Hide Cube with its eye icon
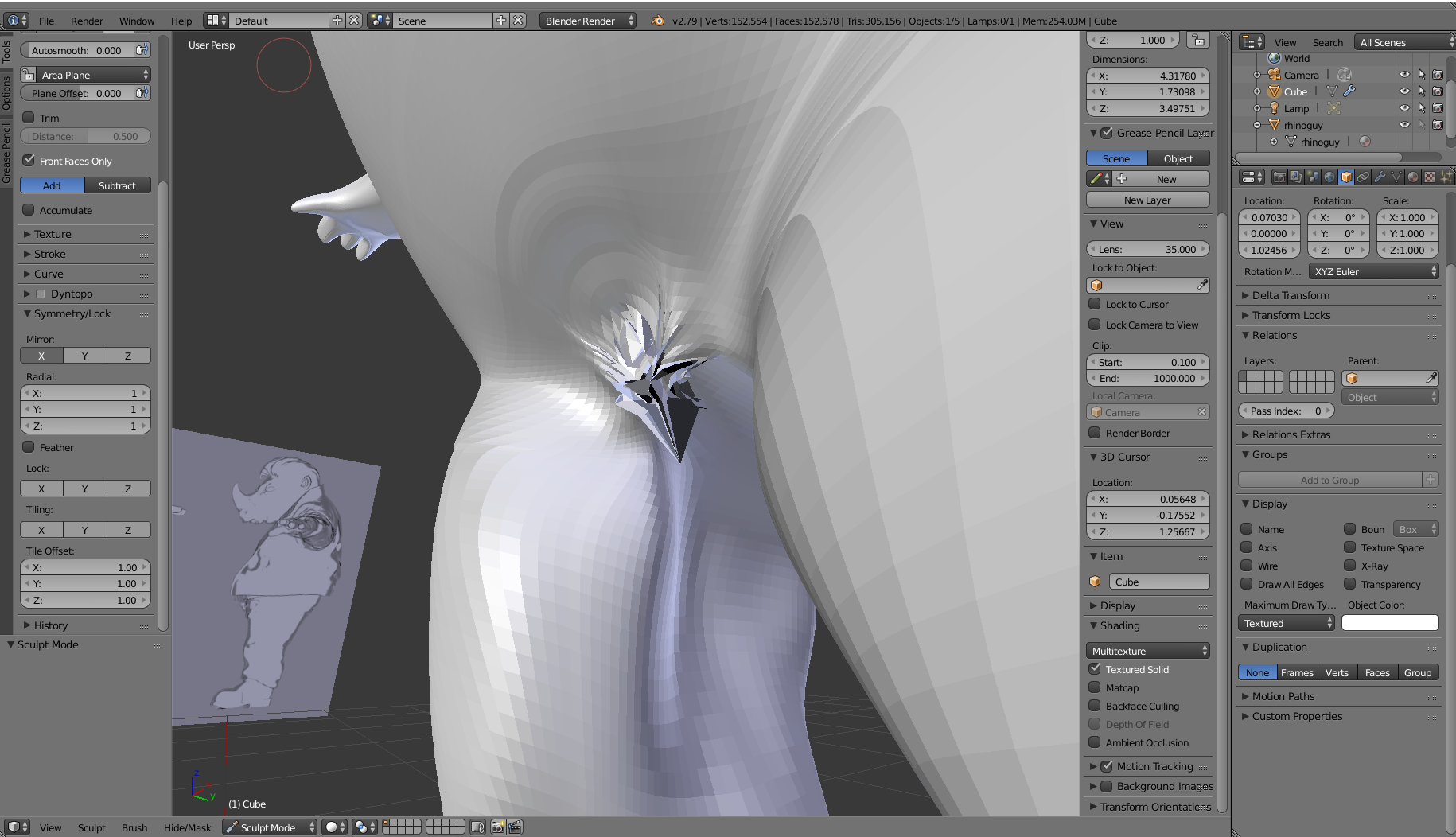 point(1404,91)
